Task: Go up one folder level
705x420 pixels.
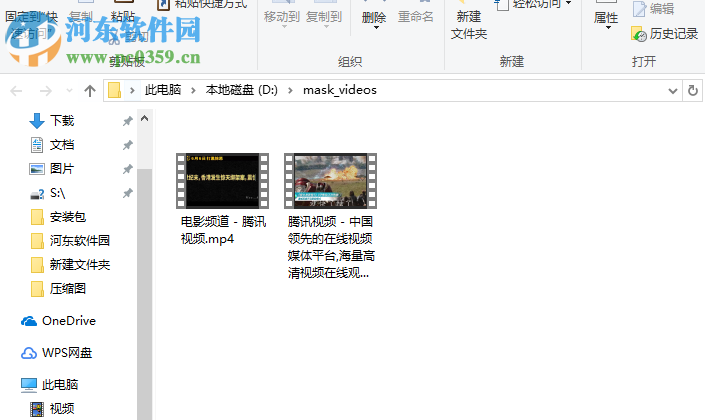Action: click(x=90, y=91)
